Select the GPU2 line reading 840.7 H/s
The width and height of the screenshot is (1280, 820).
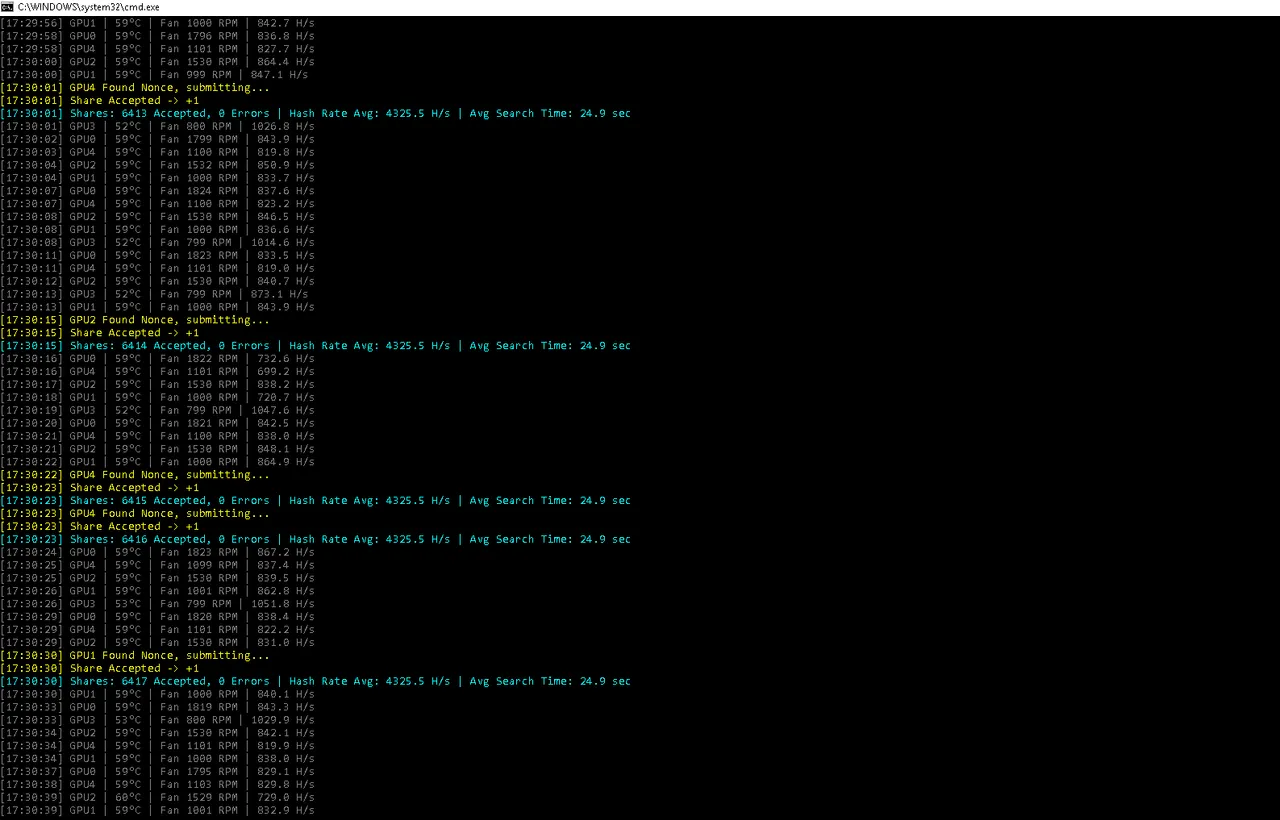tap(157, 281)
